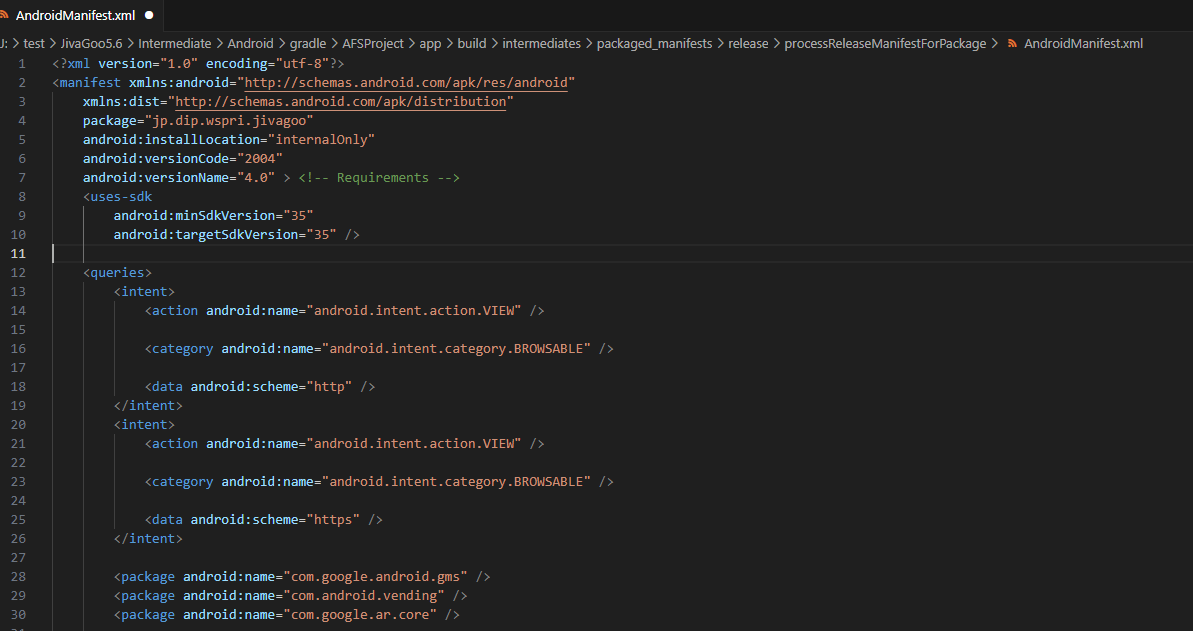Screen dimensions: 1193x631
Task: Open the AndroidManifest.xml breadcrumb item
Action: (x=1083, y=44)
